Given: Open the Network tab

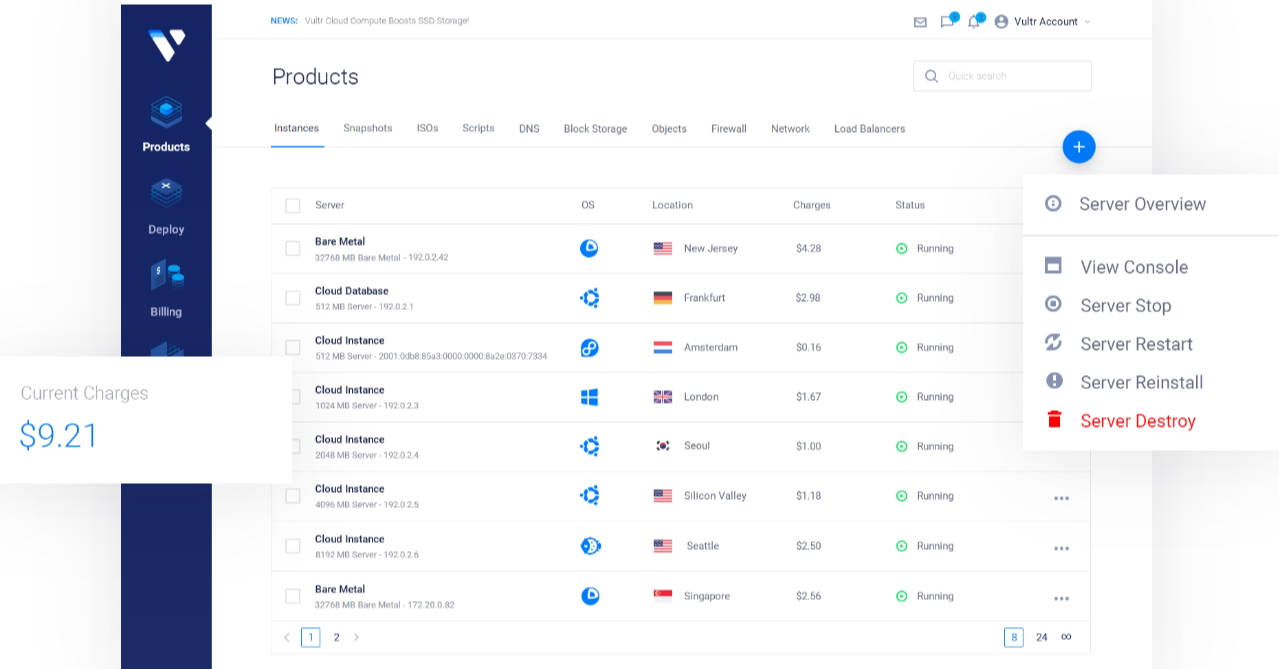Looking at the screenshot, I should (790, 129).
